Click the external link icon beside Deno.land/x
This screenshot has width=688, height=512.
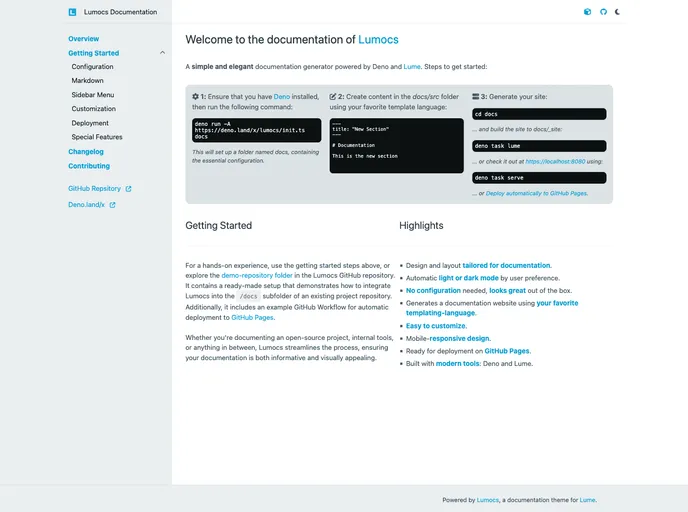click(112, 205)
